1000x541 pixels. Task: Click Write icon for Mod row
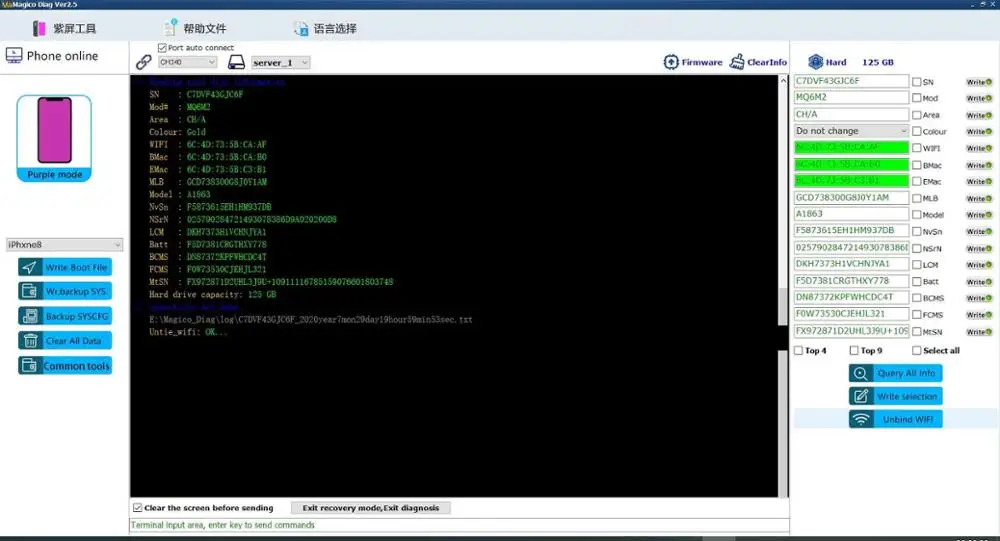[x=979, y=98]
